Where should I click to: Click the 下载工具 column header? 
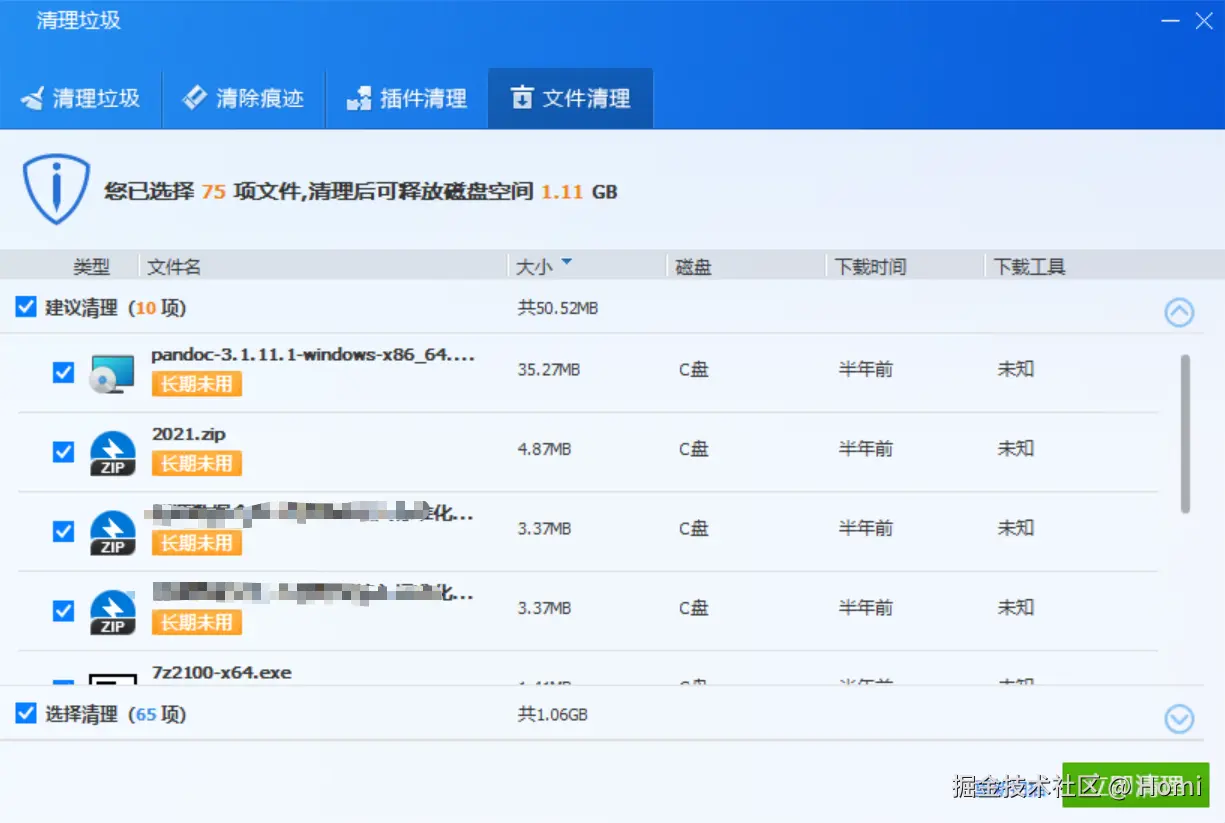coord(1030,267)
